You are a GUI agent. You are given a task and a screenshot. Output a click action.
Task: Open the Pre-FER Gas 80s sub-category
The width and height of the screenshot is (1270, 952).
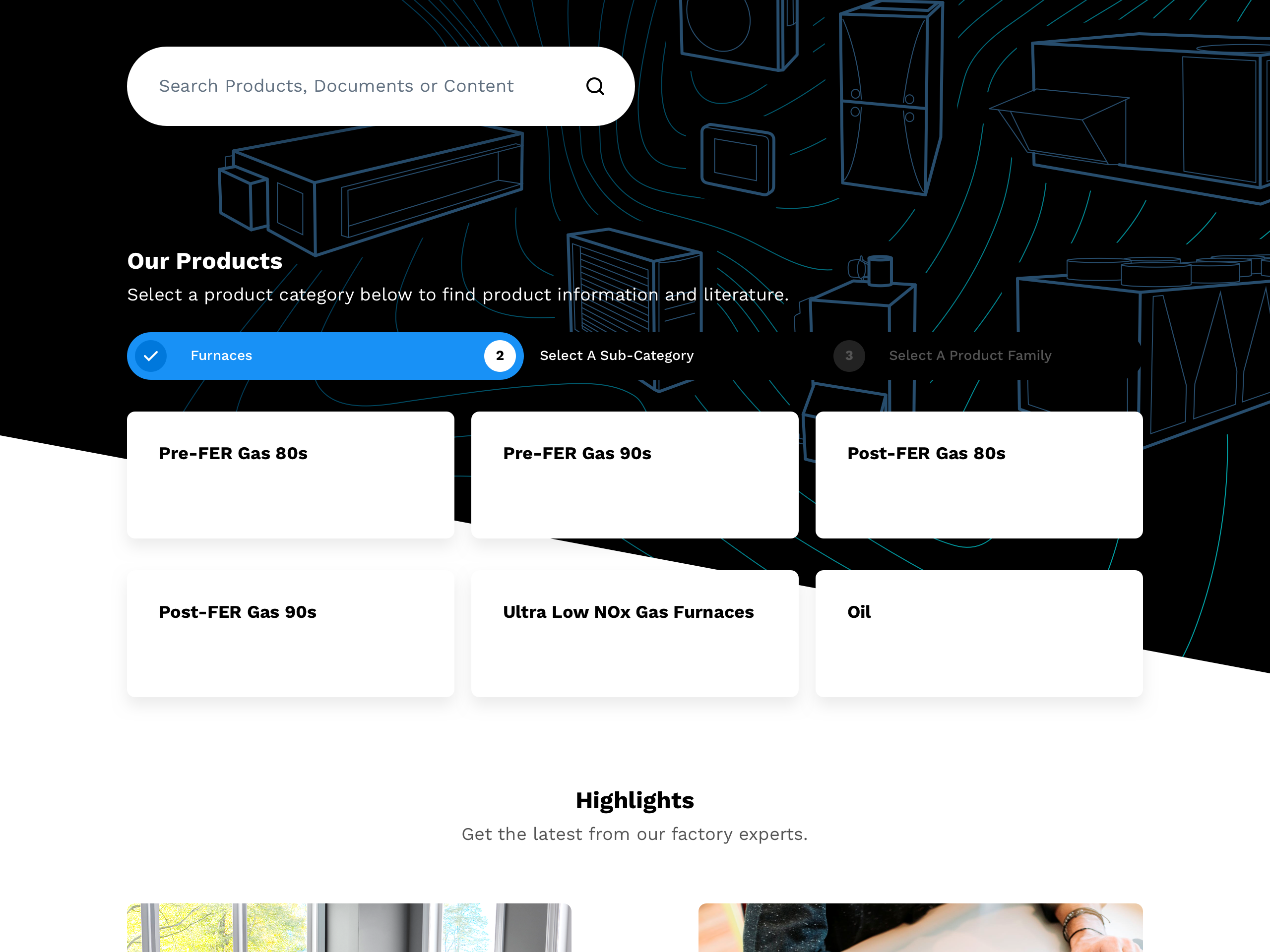tap(290, 475)
